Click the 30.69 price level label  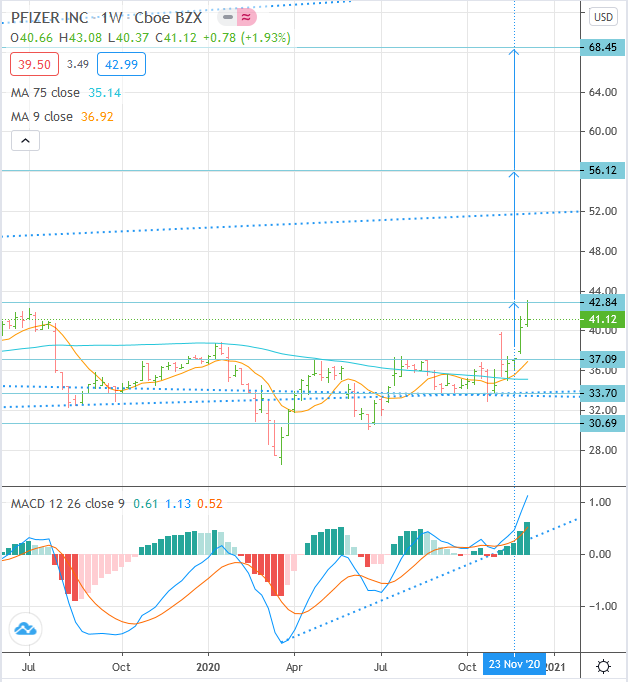click(602, 423)
